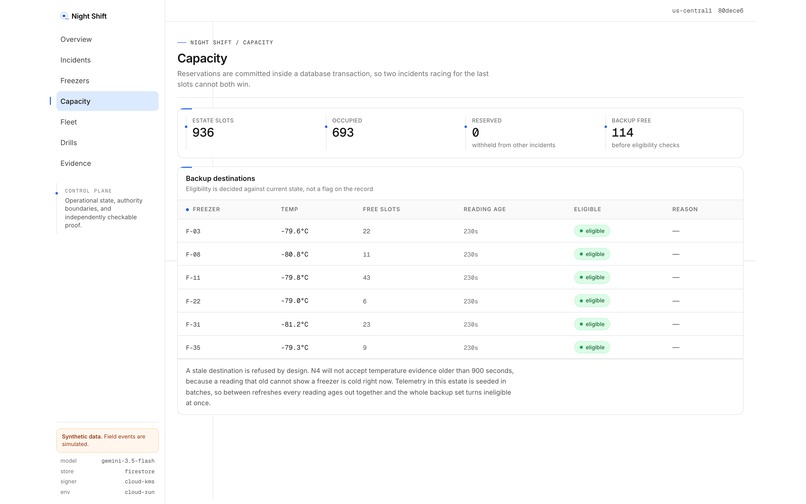Click the Synthetic data warning banner
Viewport: 806px width, 504px height.
coord(107,440)
